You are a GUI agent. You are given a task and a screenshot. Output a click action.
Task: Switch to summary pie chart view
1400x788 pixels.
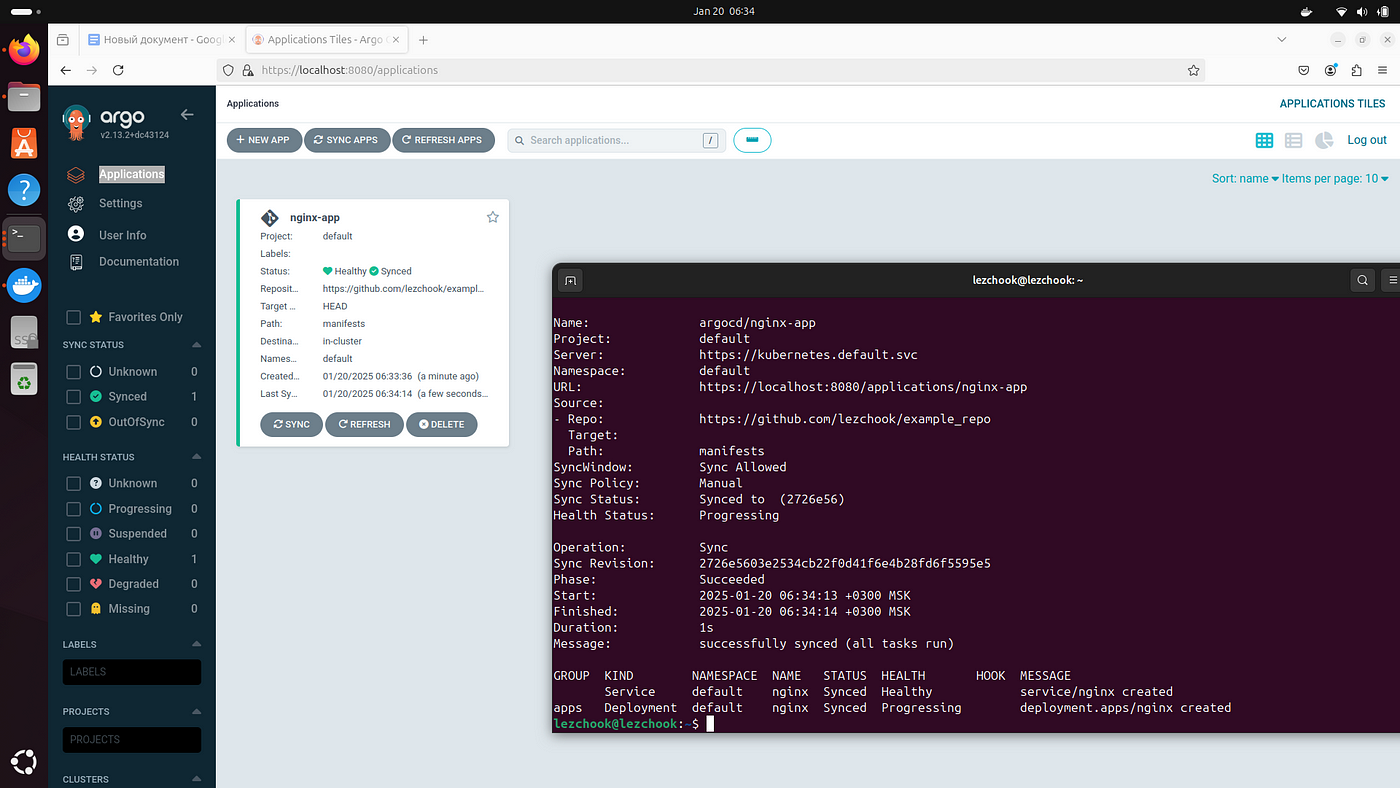coord(1324,140)
